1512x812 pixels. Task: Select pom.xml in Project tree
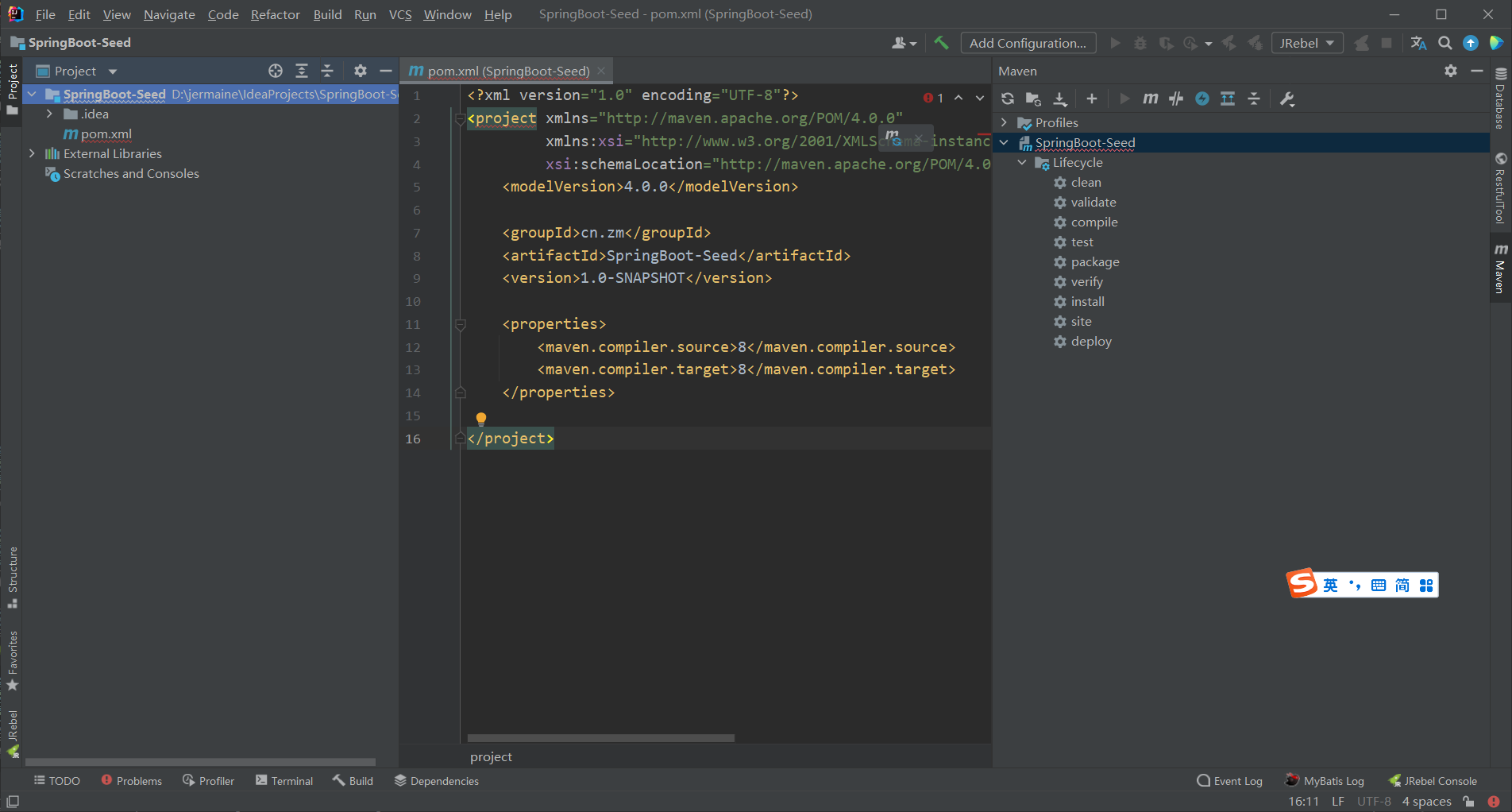(x=106, y=133)
